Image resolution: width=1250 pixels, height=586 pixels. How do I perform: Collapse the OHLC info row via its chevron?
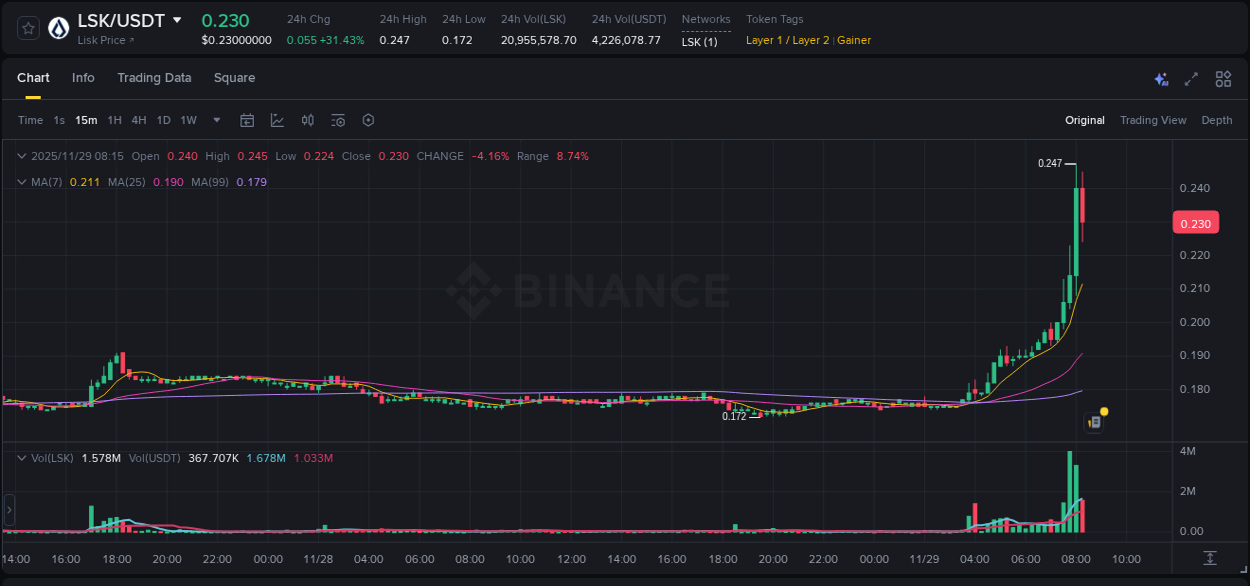[x=21, y=156]
